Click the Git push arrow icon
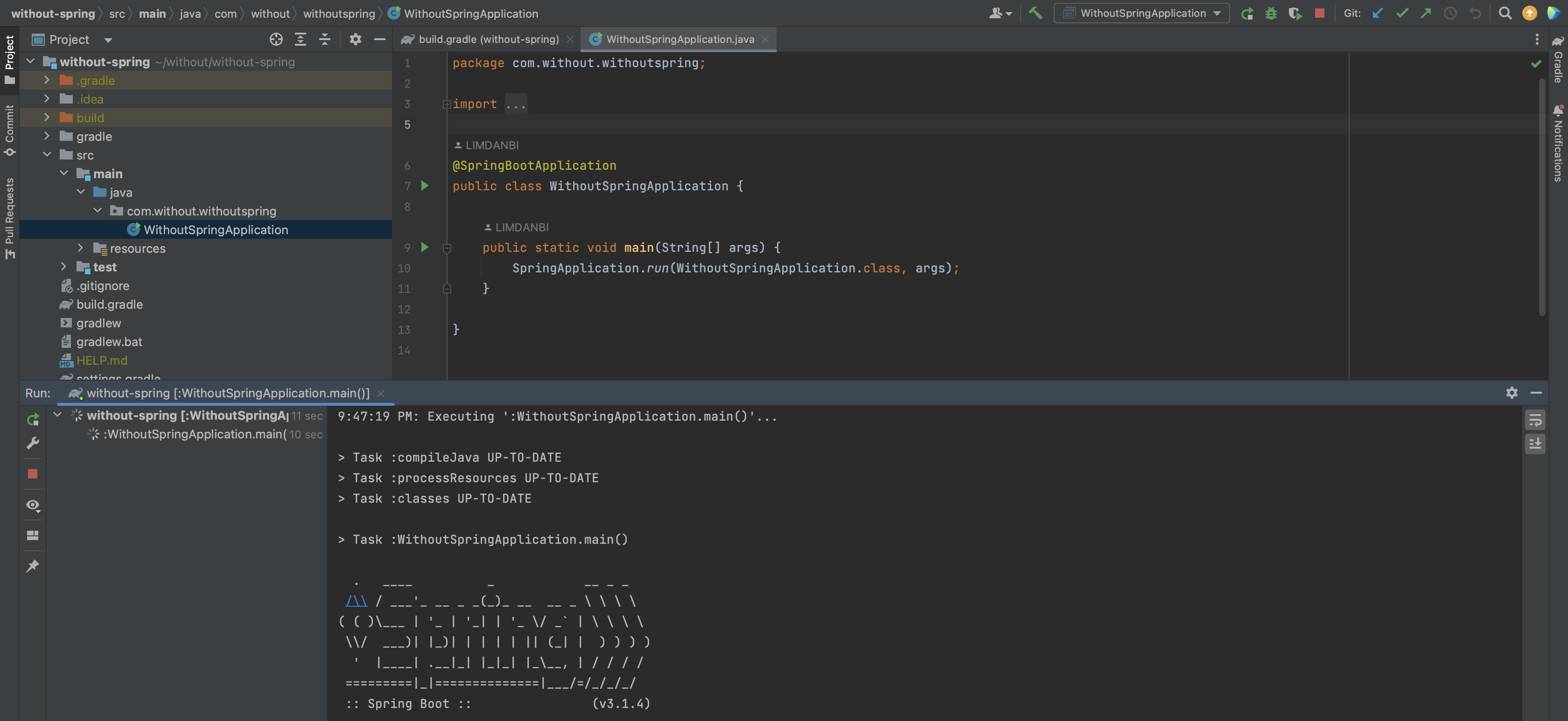Image resolution: width=1568 pixels, height=721 pixels. 1426,13
